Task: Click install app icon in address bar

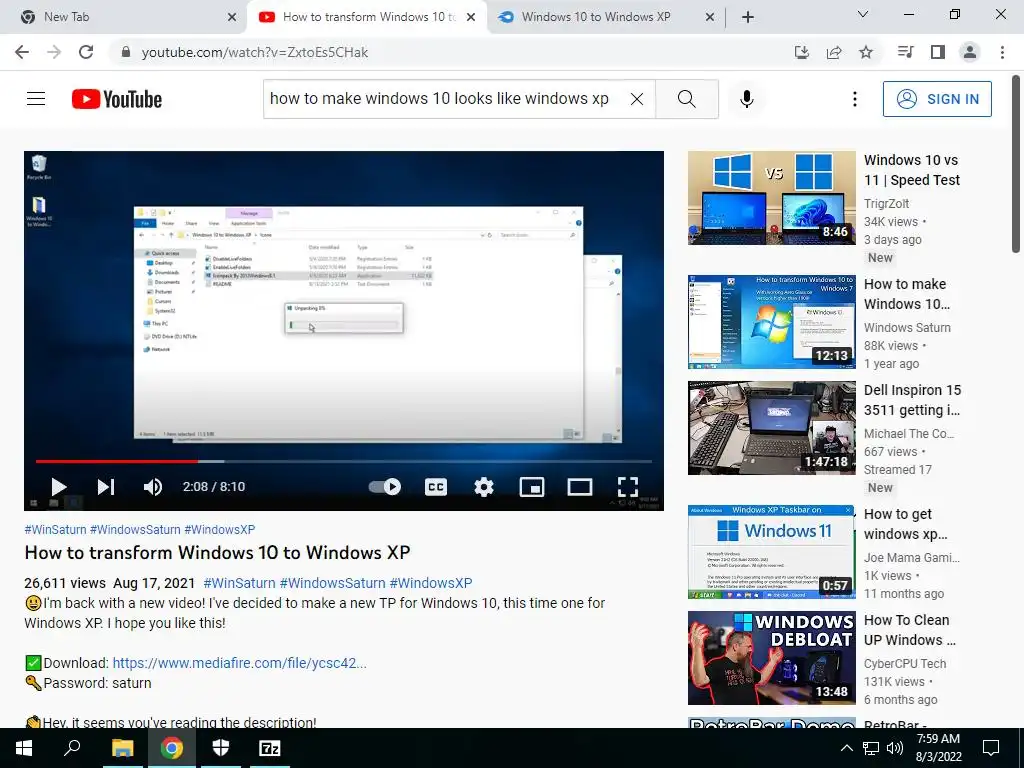Action: coord(802,52)
